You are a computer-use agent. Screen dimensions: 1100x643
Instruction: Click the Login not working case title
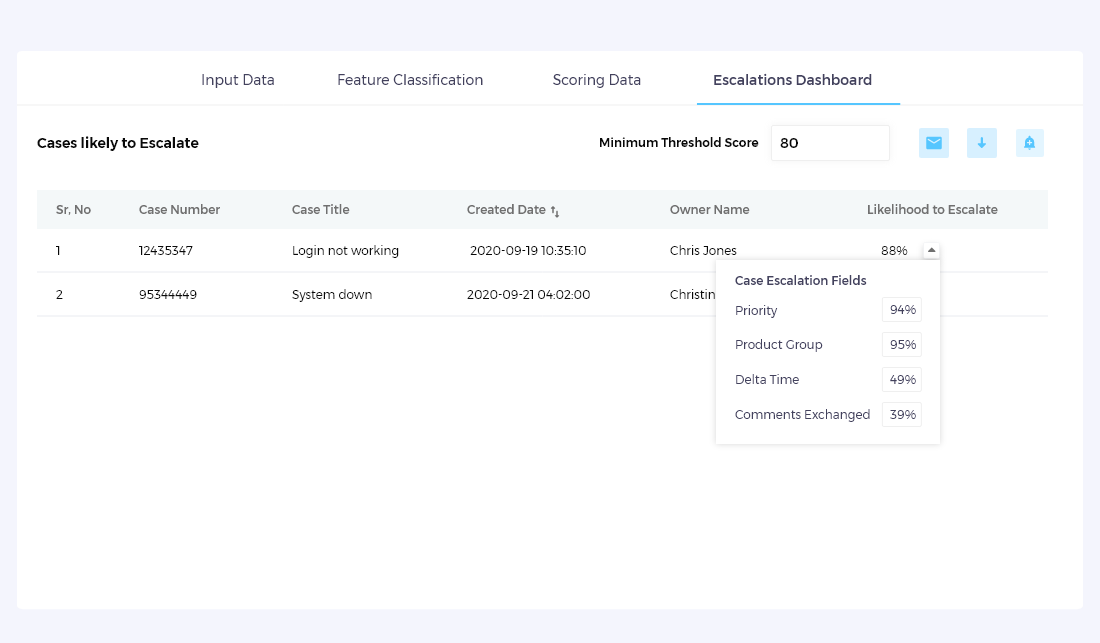click(x=345, y=251)
